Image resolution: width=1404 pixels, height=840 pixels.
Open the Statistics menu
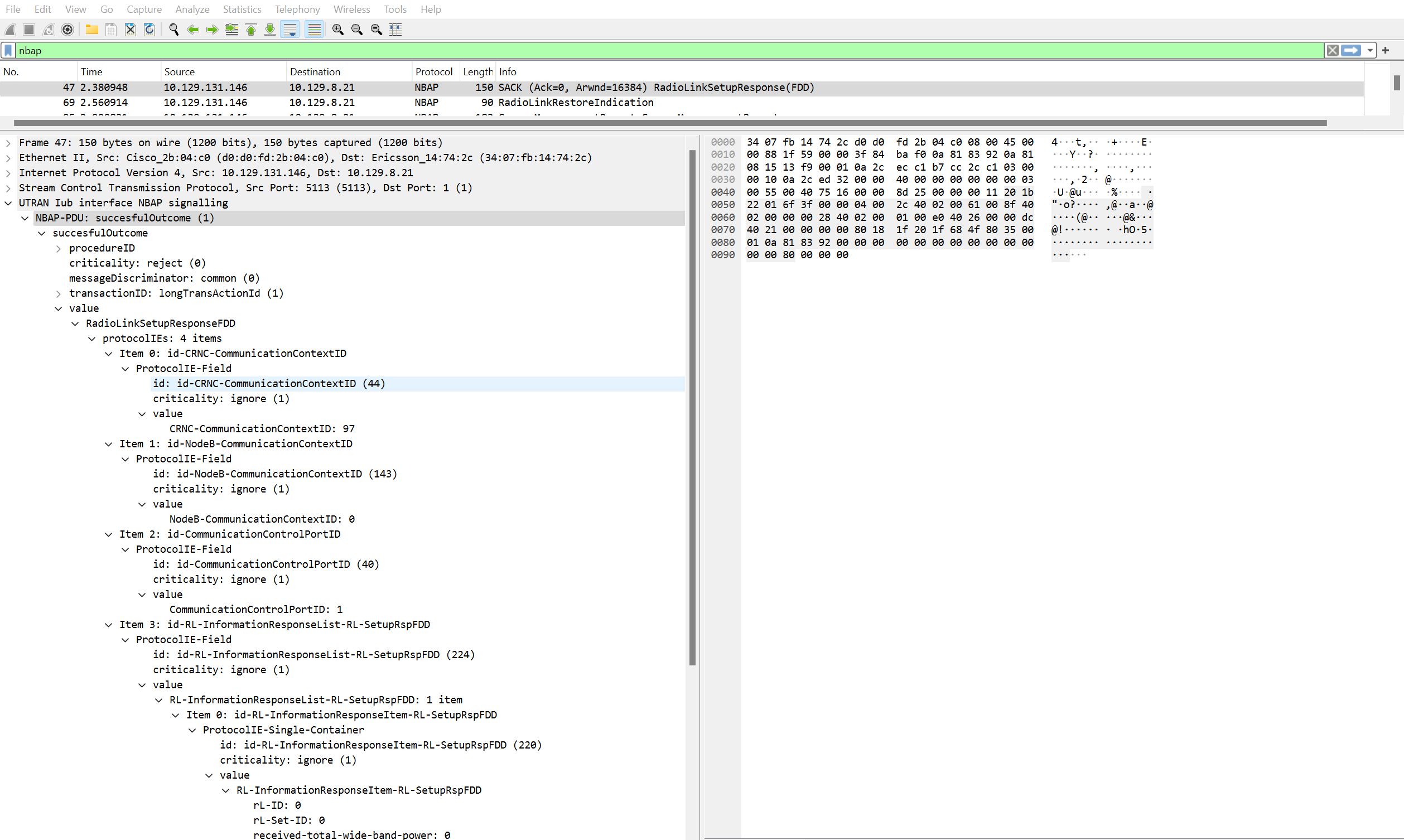tap(242, 9)
